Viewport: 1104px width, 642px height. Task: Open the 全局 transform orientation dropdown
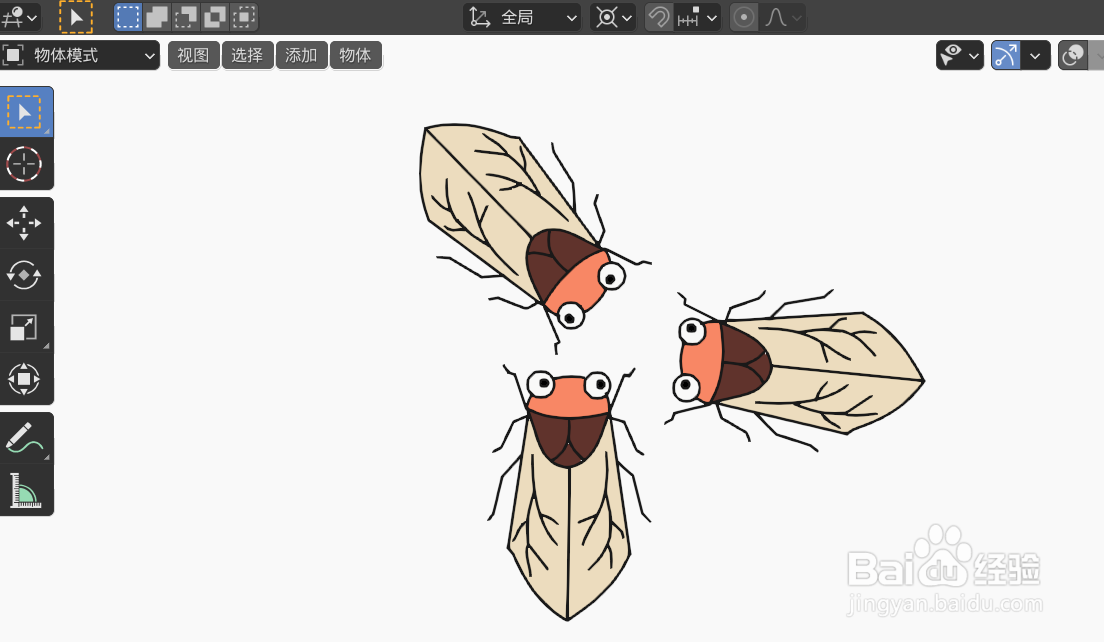click(522, 17)
